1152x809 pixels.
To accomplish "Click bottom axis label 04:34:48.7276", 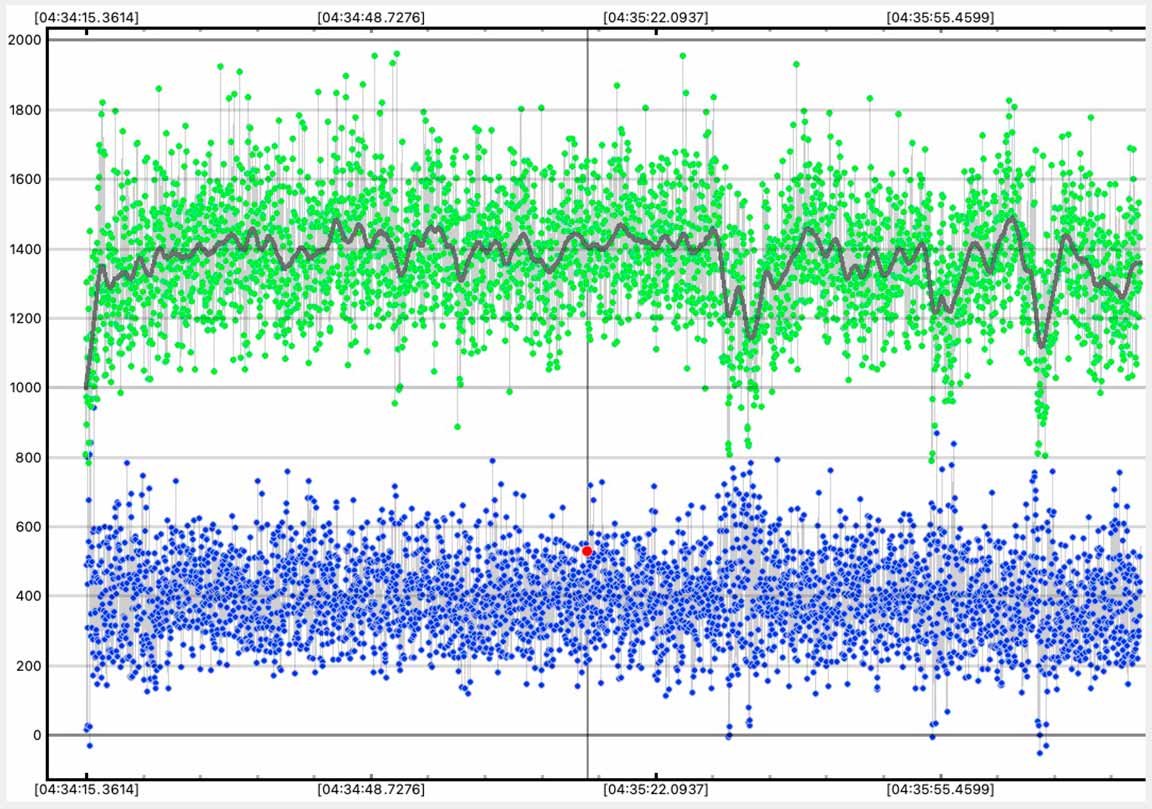I will 370,790.
